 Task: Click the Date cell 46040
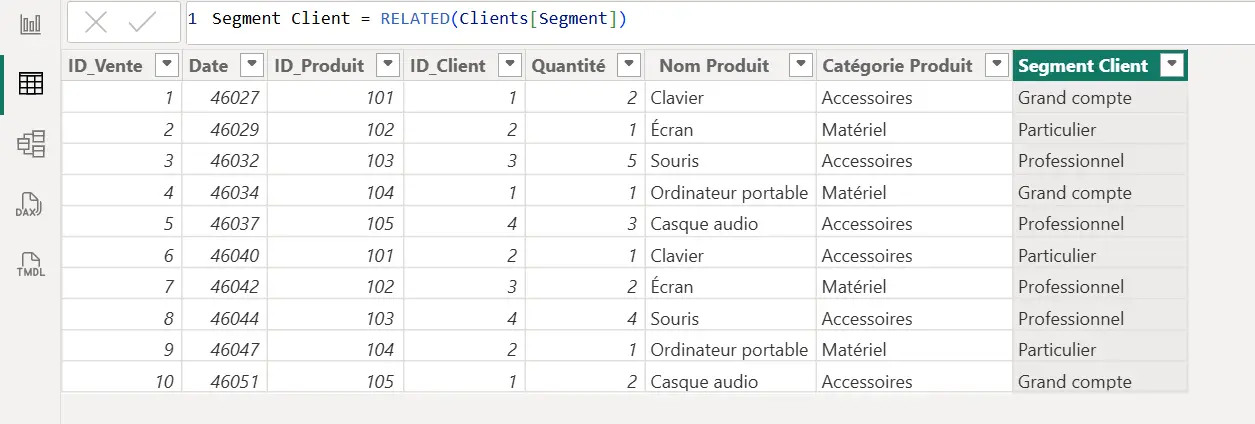(235, 256)
